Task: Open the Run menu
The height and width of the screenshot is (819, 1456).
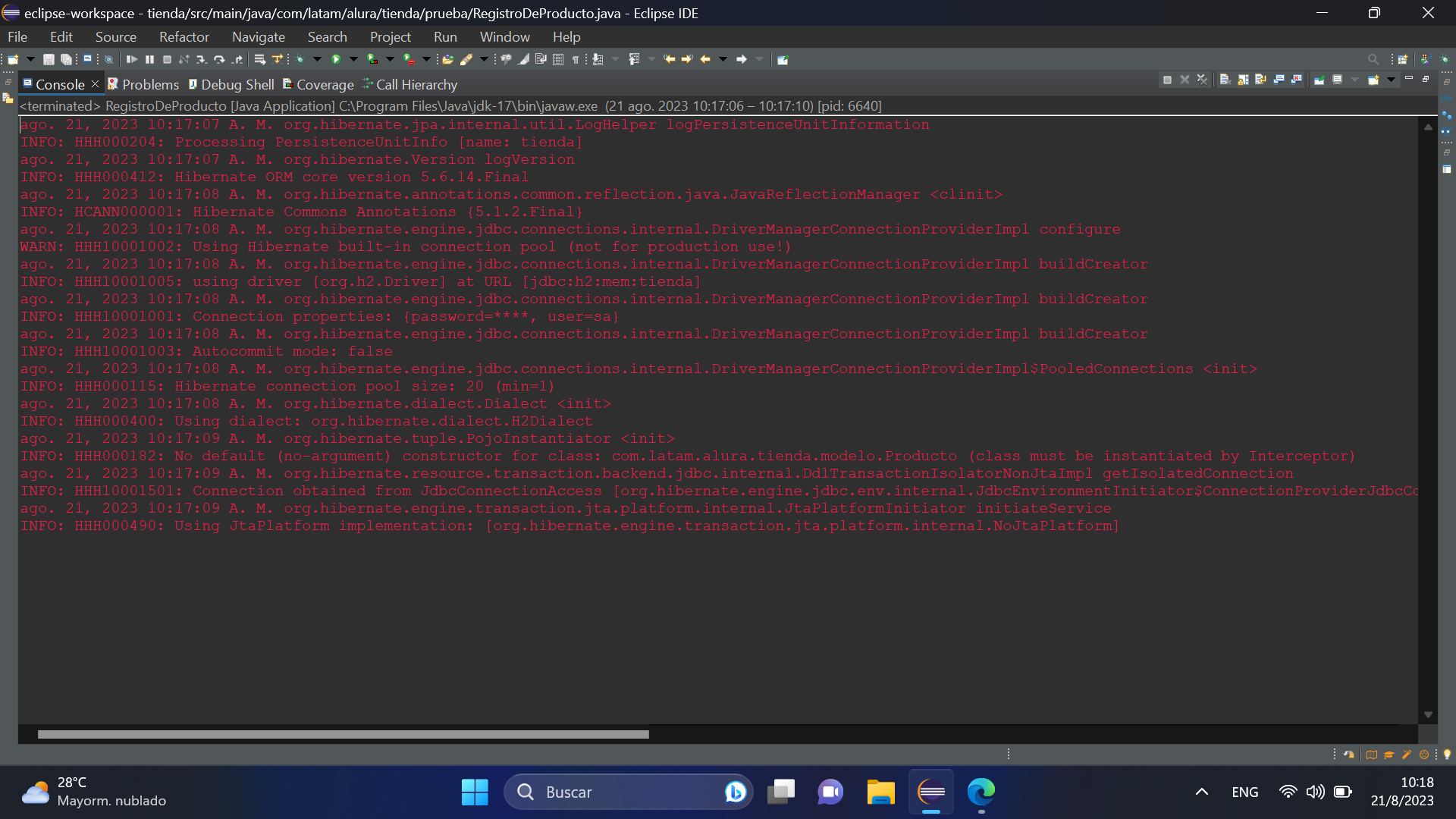Action: coord(445,37)
